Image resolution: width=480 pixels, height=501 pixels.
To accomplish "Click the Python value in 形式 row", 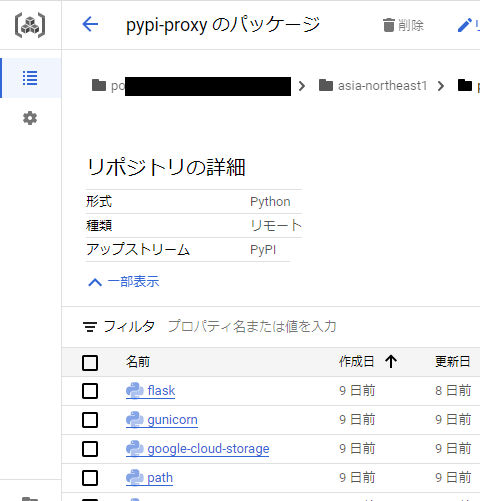I will click(x=270, y=202).
